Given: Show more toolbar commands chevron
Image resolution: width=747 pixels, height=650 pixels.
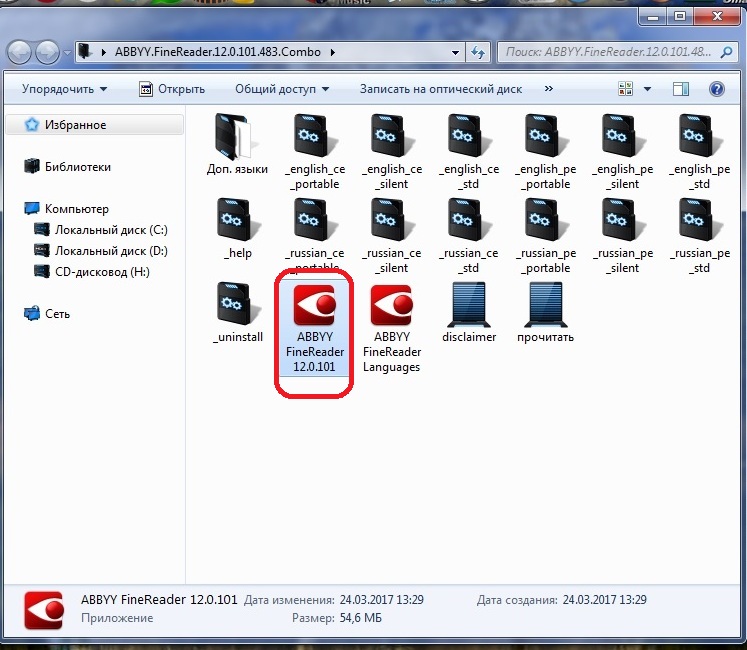Looking at the screenshot, I should 549,89.
